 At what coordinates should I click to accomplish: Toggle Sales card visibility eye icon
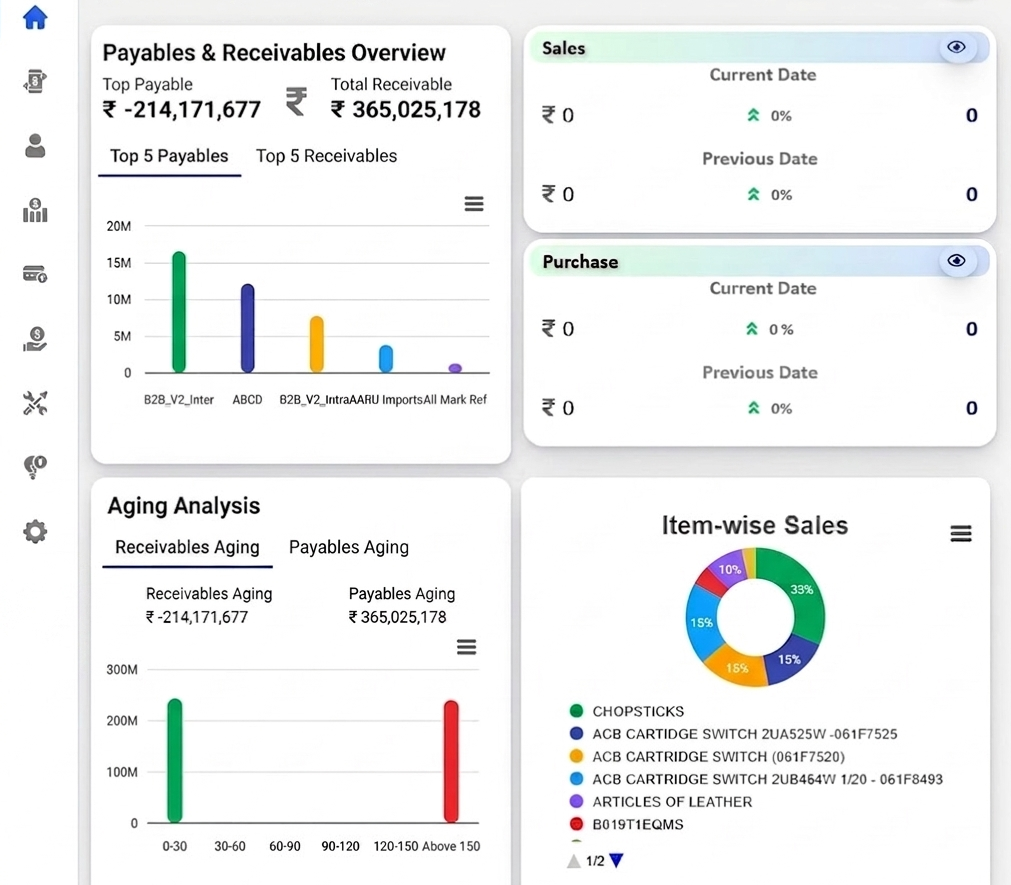pyautogui.click(x=956, y=47)
